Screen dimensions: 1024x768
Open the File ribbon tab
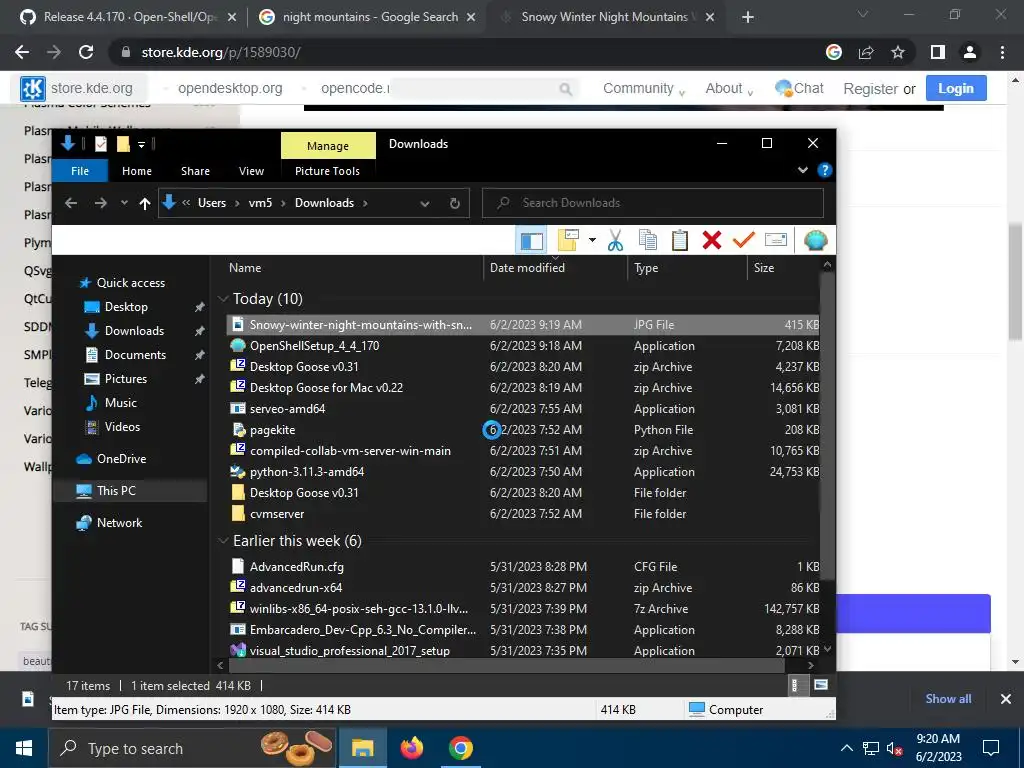click(80, 171)
